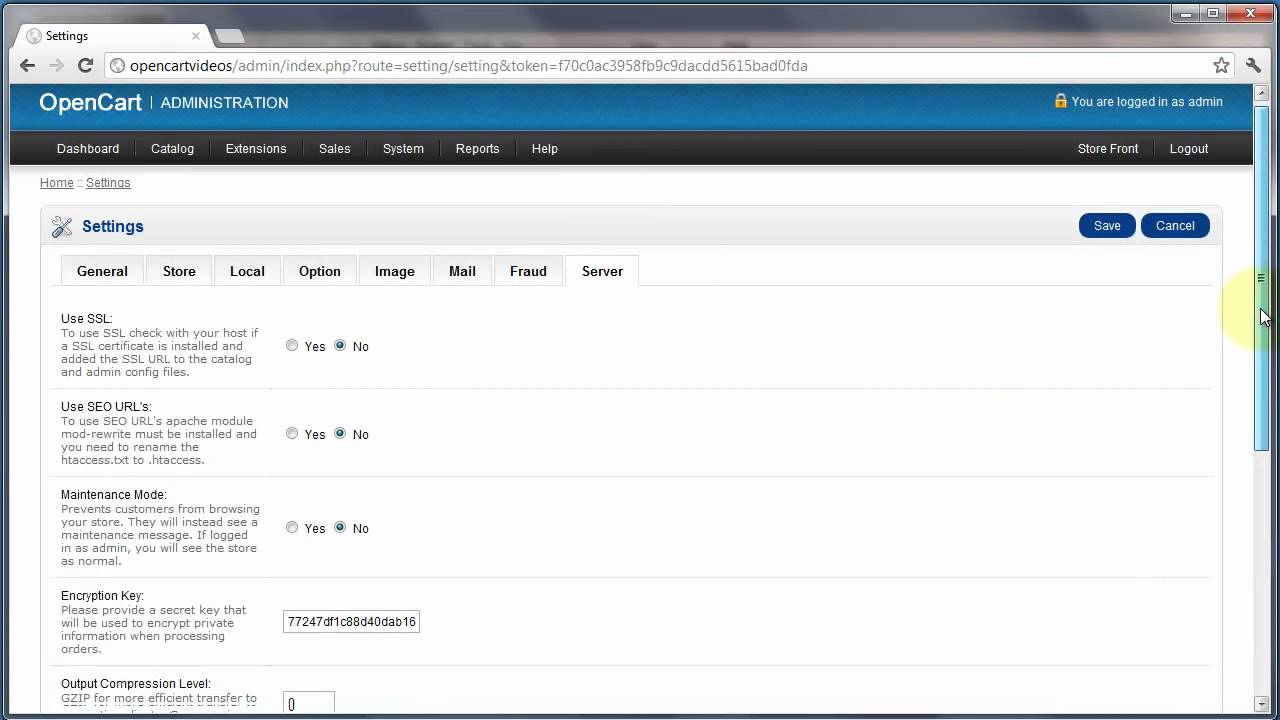Click the 'Encryption Key:' label
This screenshot has width=1280, height=720.
(x=102, y=596)
